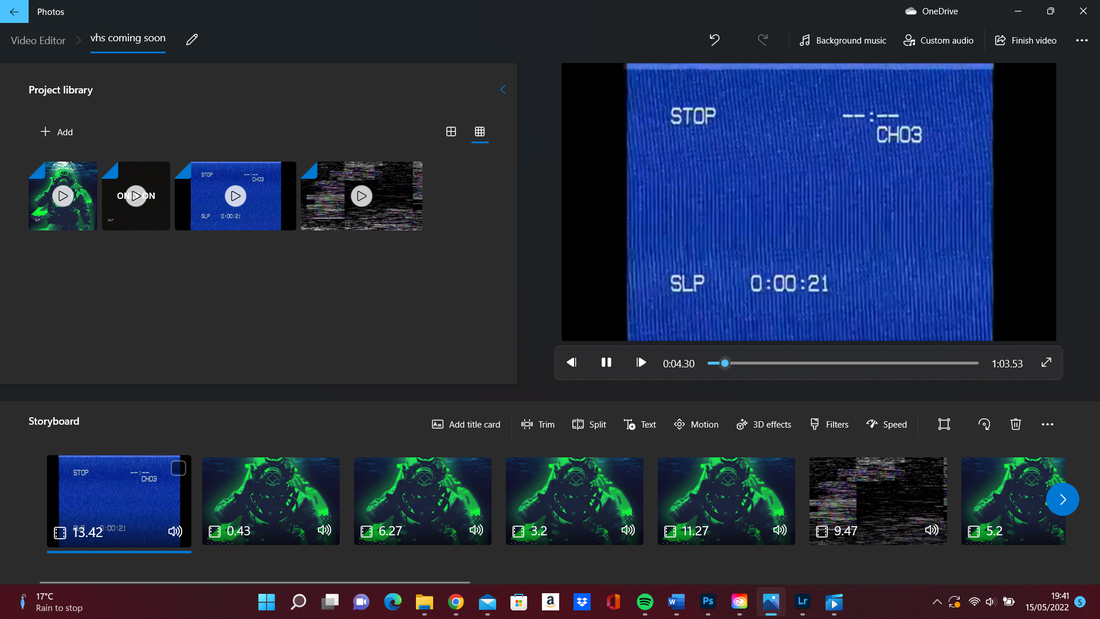Open OneDrive status in title bar

coord(932,11)
